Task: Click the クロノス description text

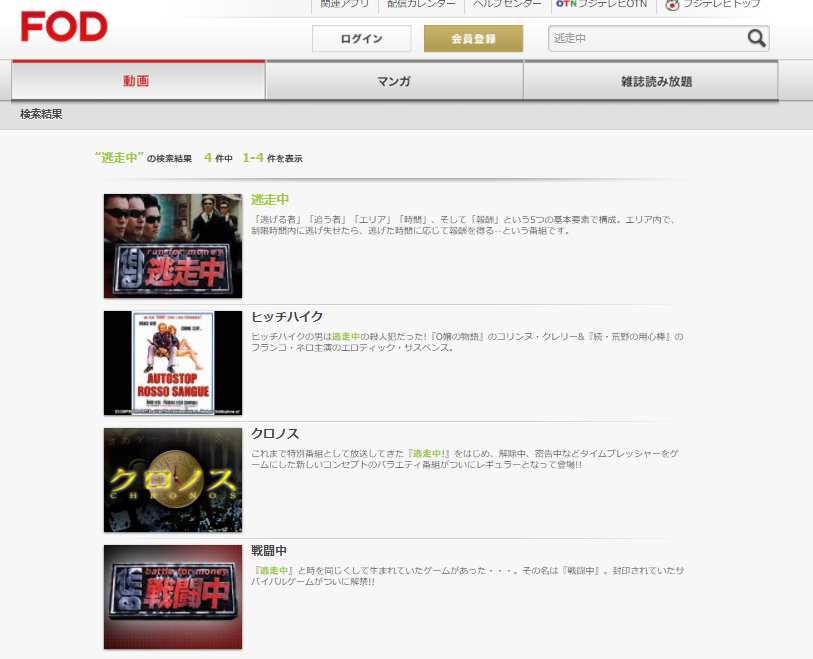Action: [465, 459]
